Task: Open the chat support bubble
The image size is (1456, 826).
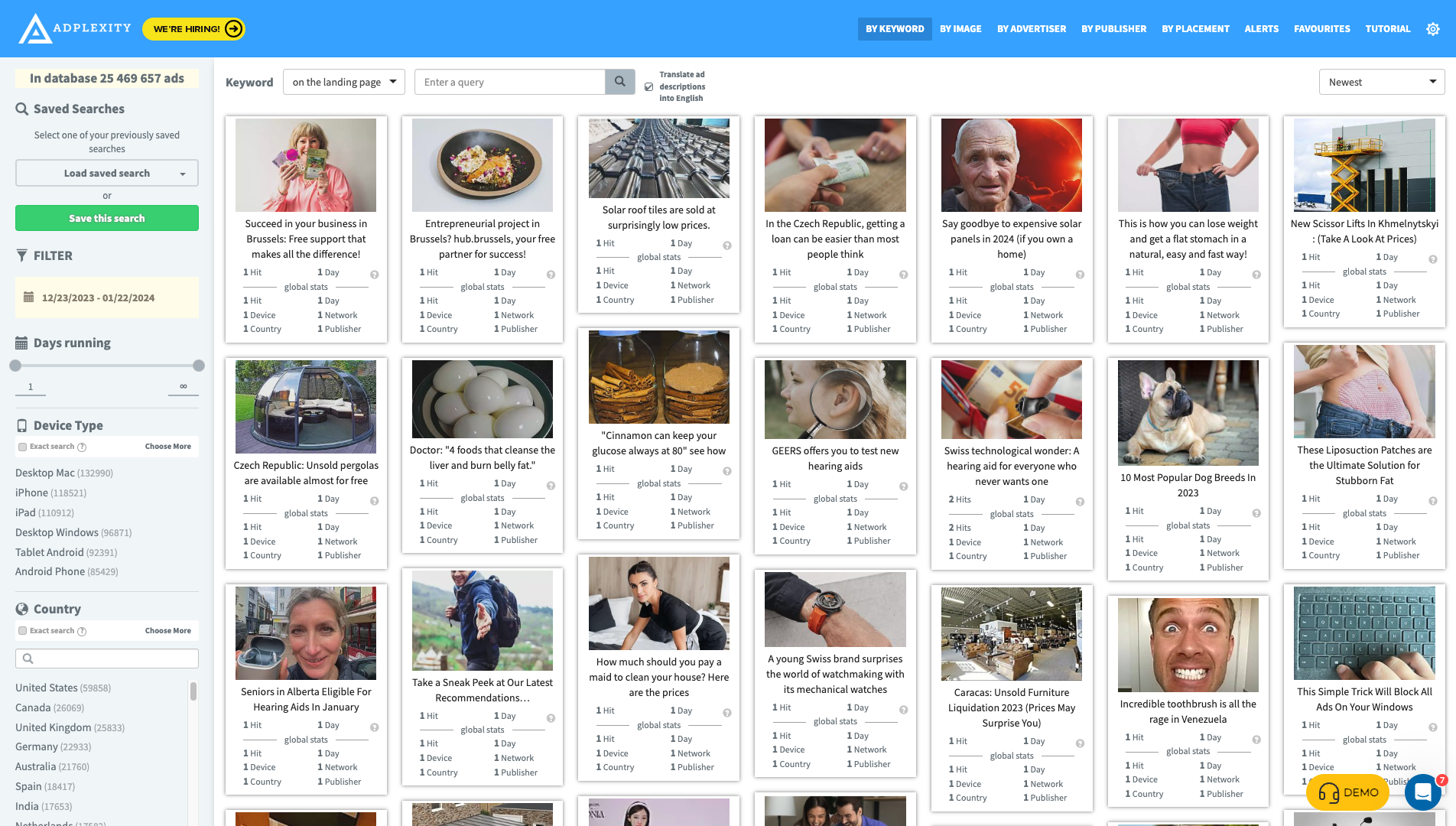Action: (1422, 792)
